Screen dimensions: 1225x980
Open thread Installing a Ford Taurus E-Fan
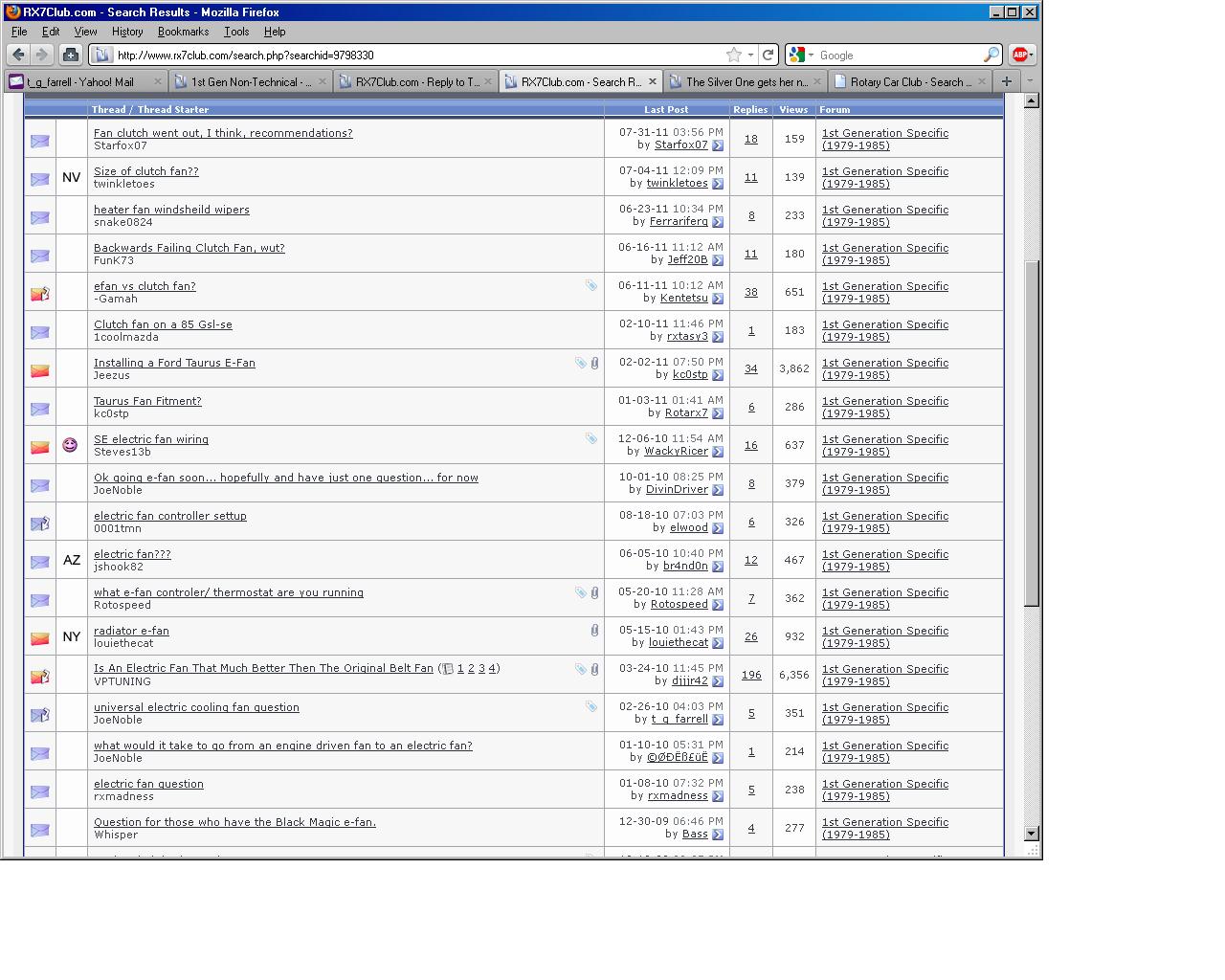pos(174,363)
